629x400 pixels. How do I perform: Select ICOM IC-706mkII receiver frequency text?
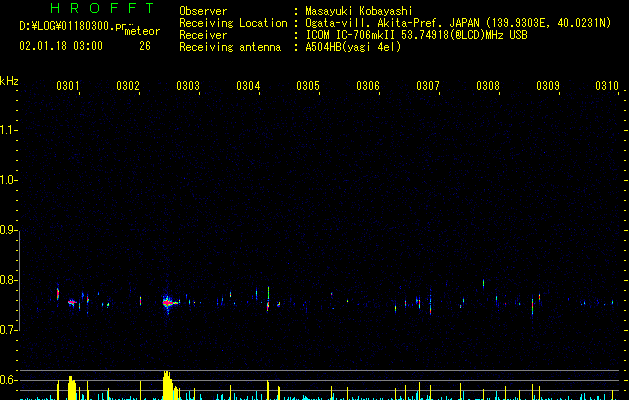[416, 35]
